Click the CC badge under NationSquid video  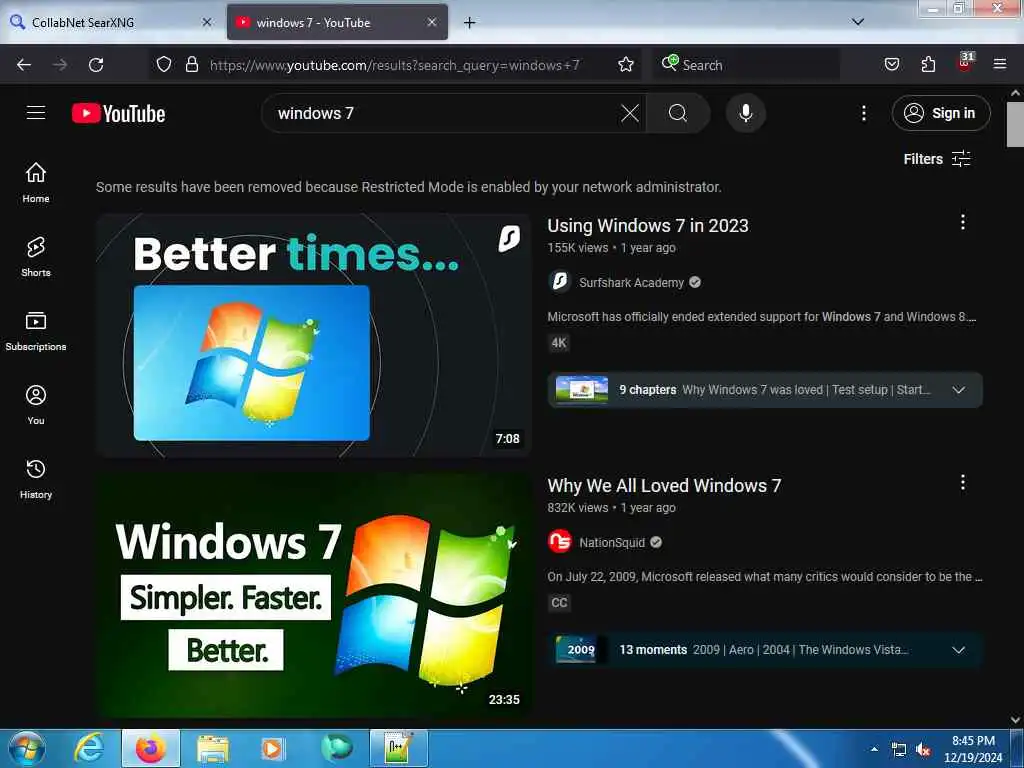point(560,603)
